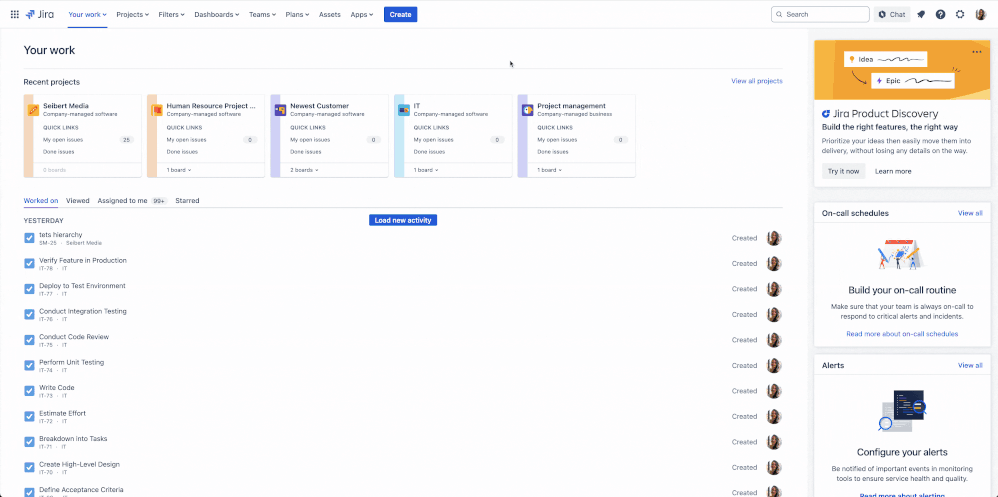Open Done issues on the IT card
Image resolution: width=998 pixels, height=497 pixels.
click(428, 152)
